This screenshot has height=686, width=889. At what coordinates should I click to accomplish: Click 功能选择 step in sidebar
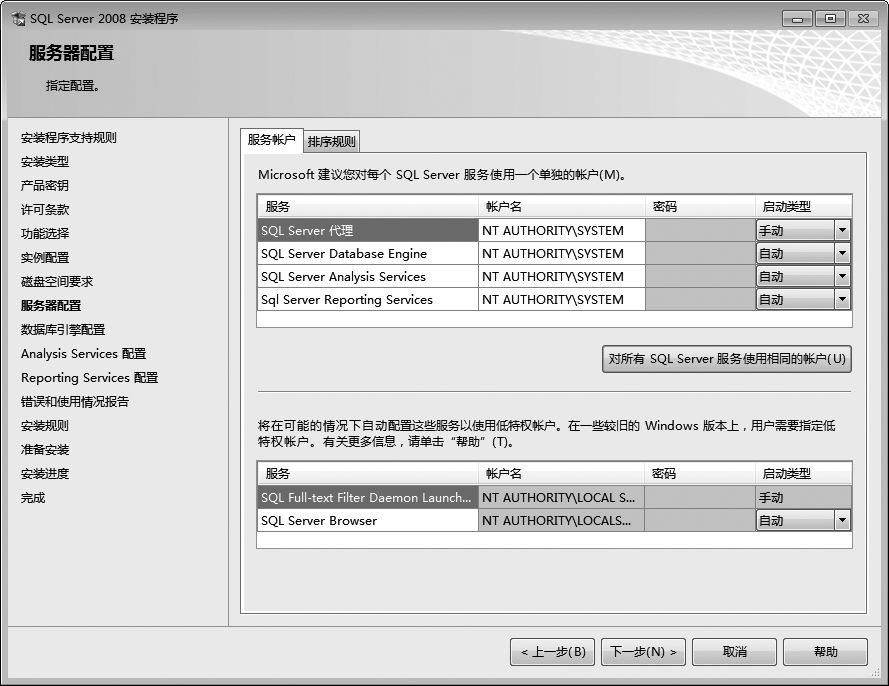(45, 234)
